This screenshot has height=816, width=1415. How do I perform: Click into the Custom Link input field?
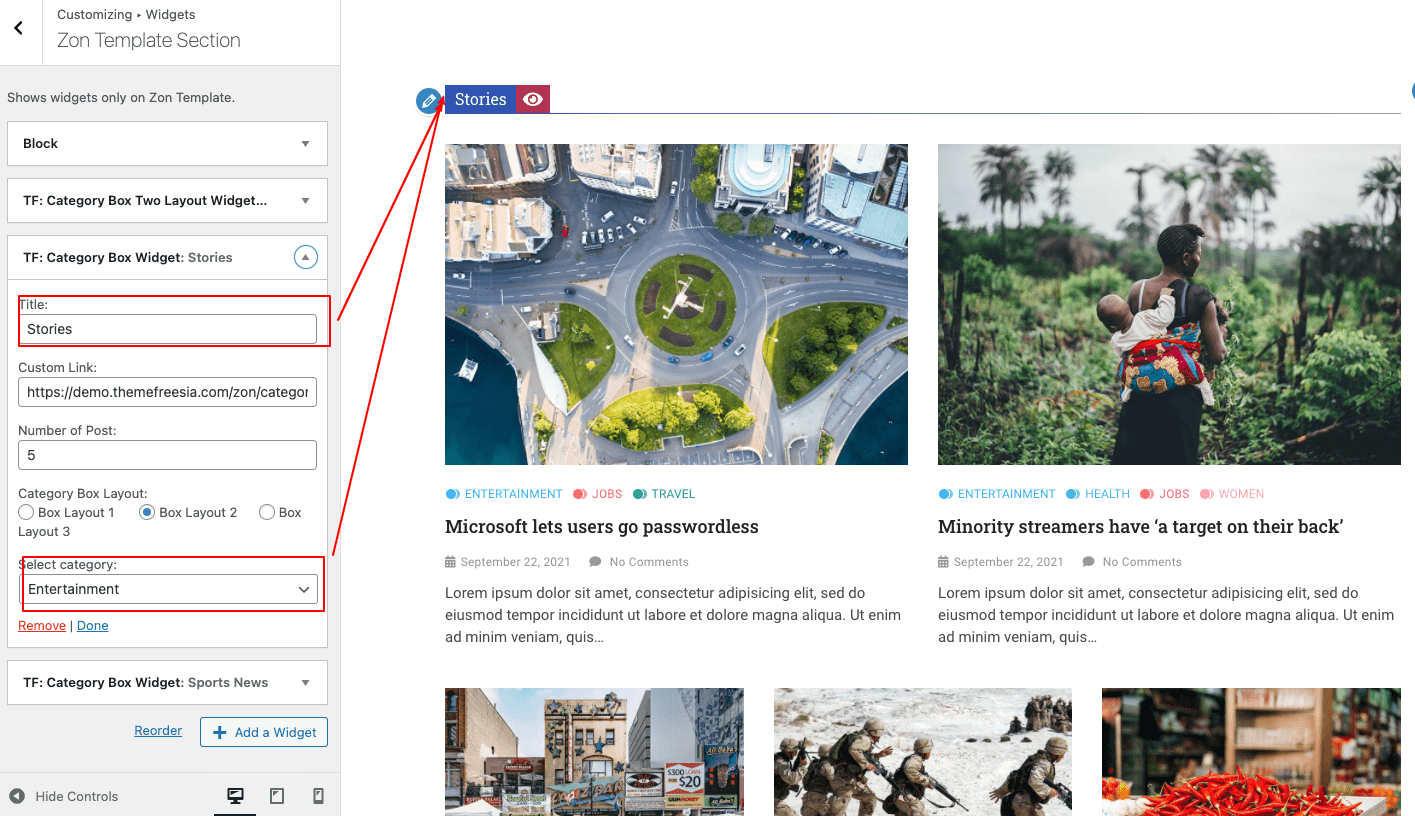click(167, 392)
